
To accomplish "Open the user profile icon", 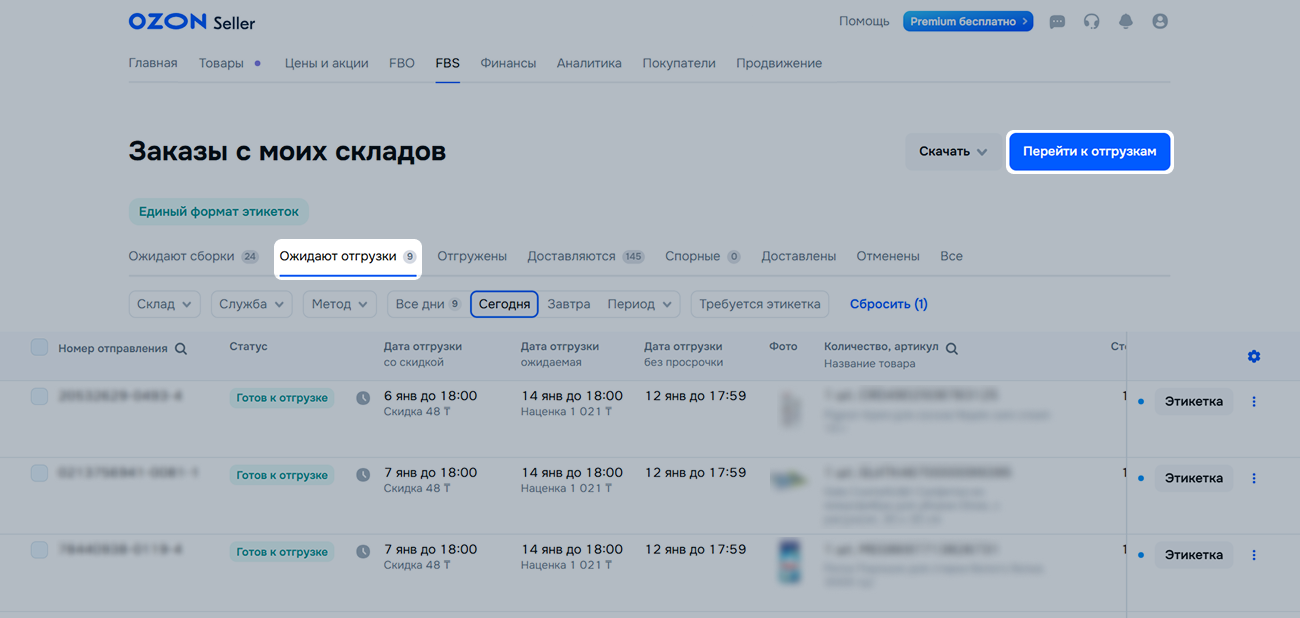I will coord(1160,22).
